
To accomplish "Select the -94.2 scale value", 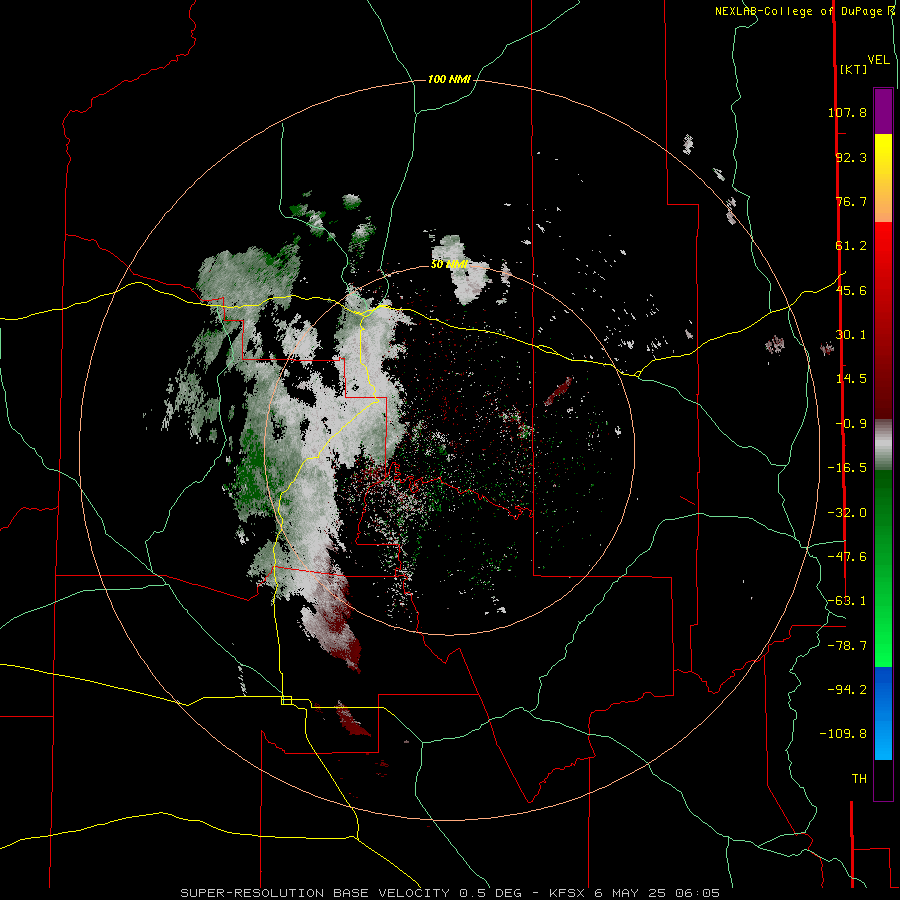I will [847, 690].
